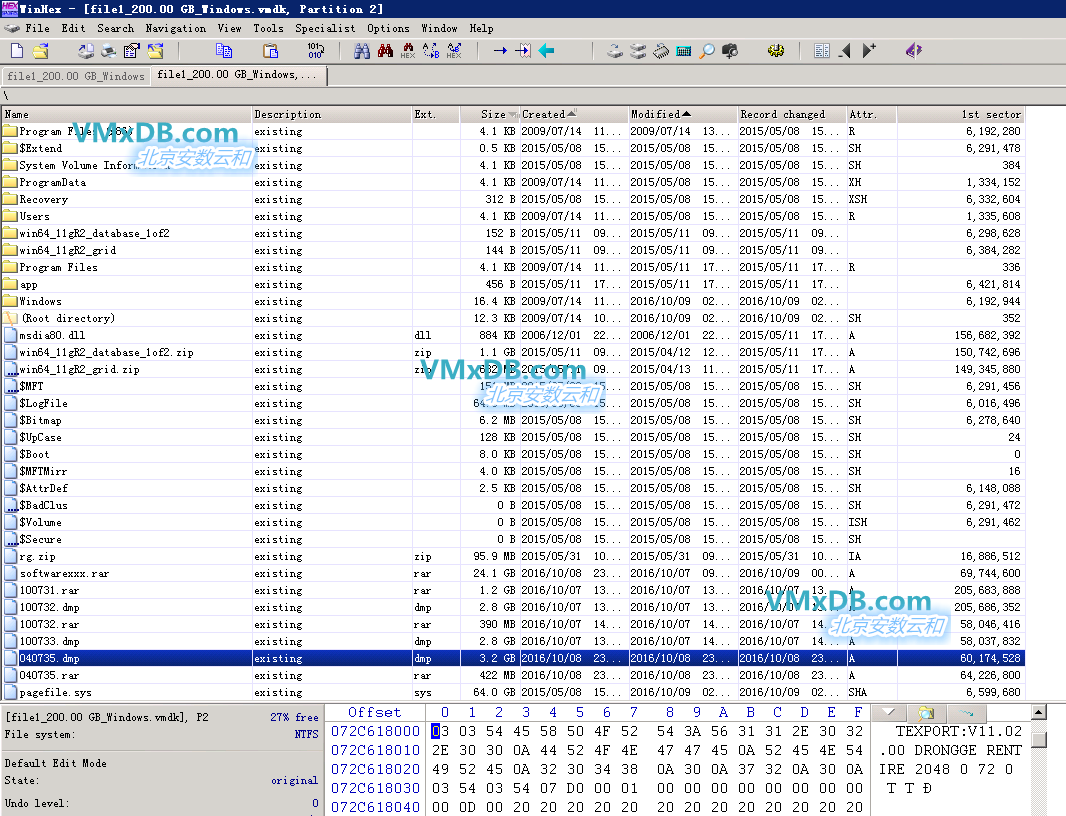Click the NTFS file system value
This screenshot has height=816, width=1066.
pyautogui.click(x=306, y=734)
